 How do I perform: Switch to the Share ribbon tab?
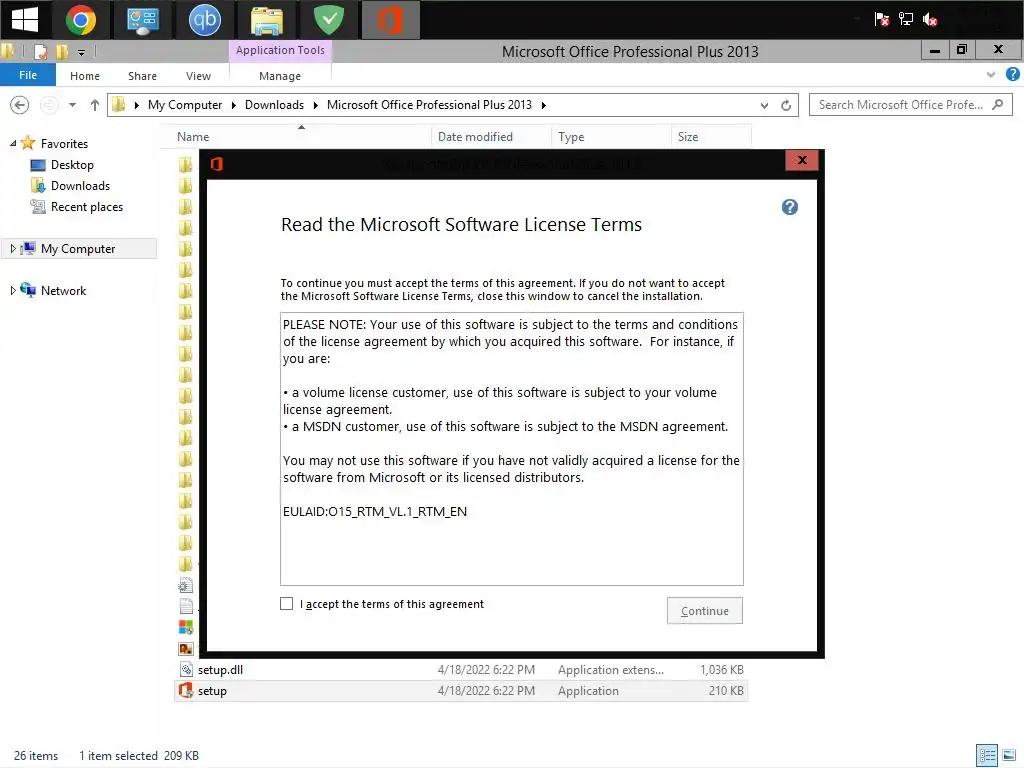pos(142,76)
